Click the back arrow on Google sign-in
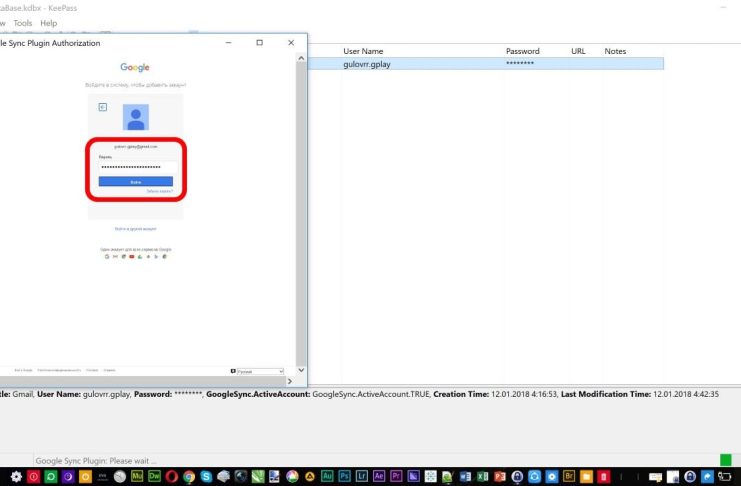Image resolution: width=741 pixels, height=486 pixels. click(x=103, y=107)
